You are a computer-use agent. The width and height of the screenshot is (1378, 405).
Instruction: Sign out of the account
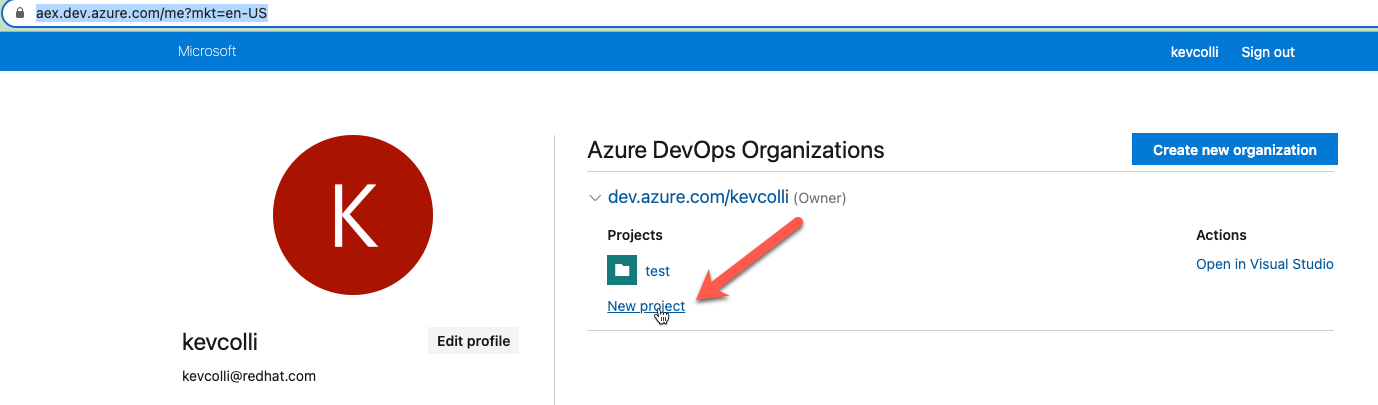[x=1267, y=52]
